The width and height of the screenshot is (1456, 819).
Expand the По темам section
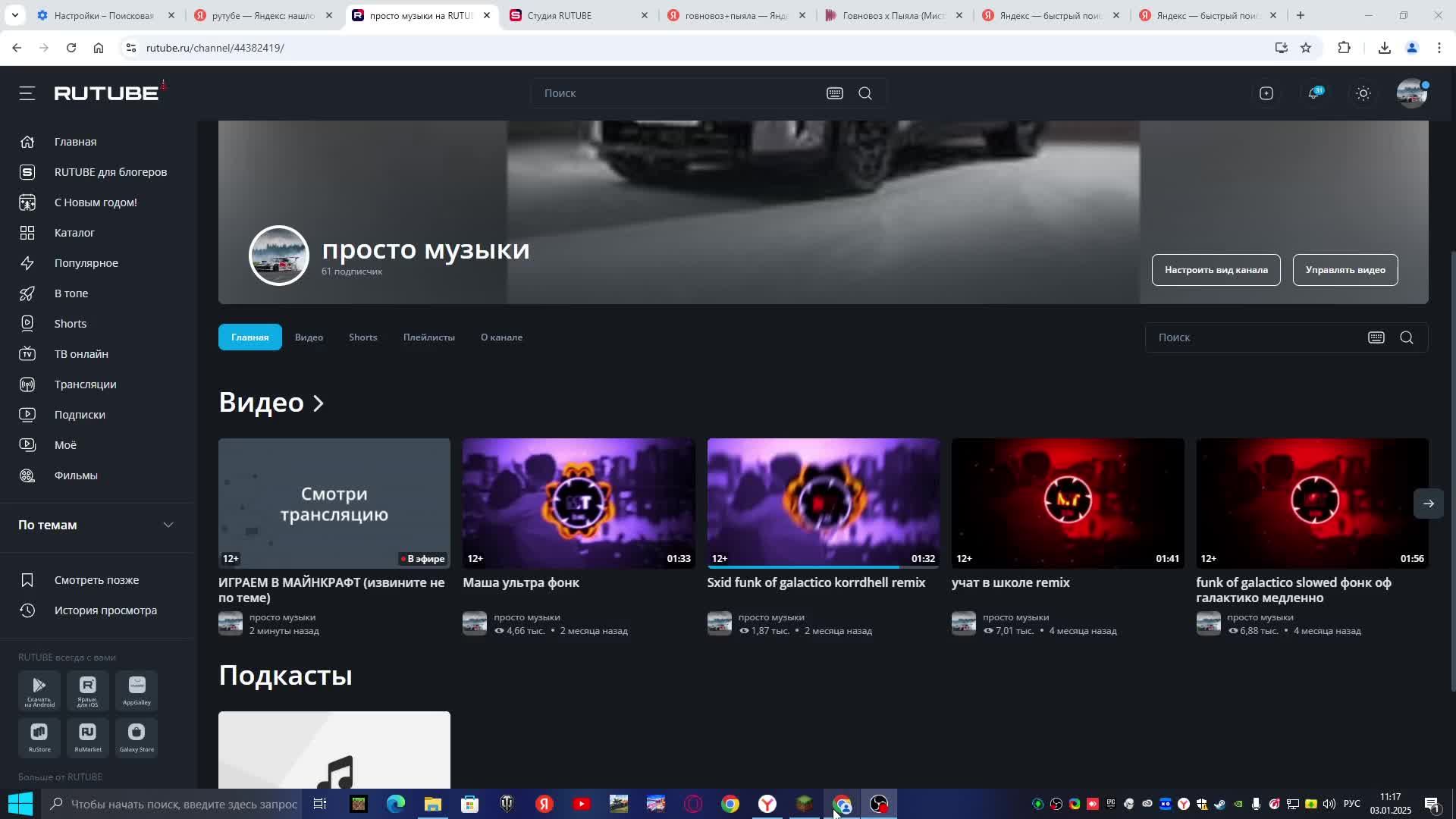pos(97,525)
